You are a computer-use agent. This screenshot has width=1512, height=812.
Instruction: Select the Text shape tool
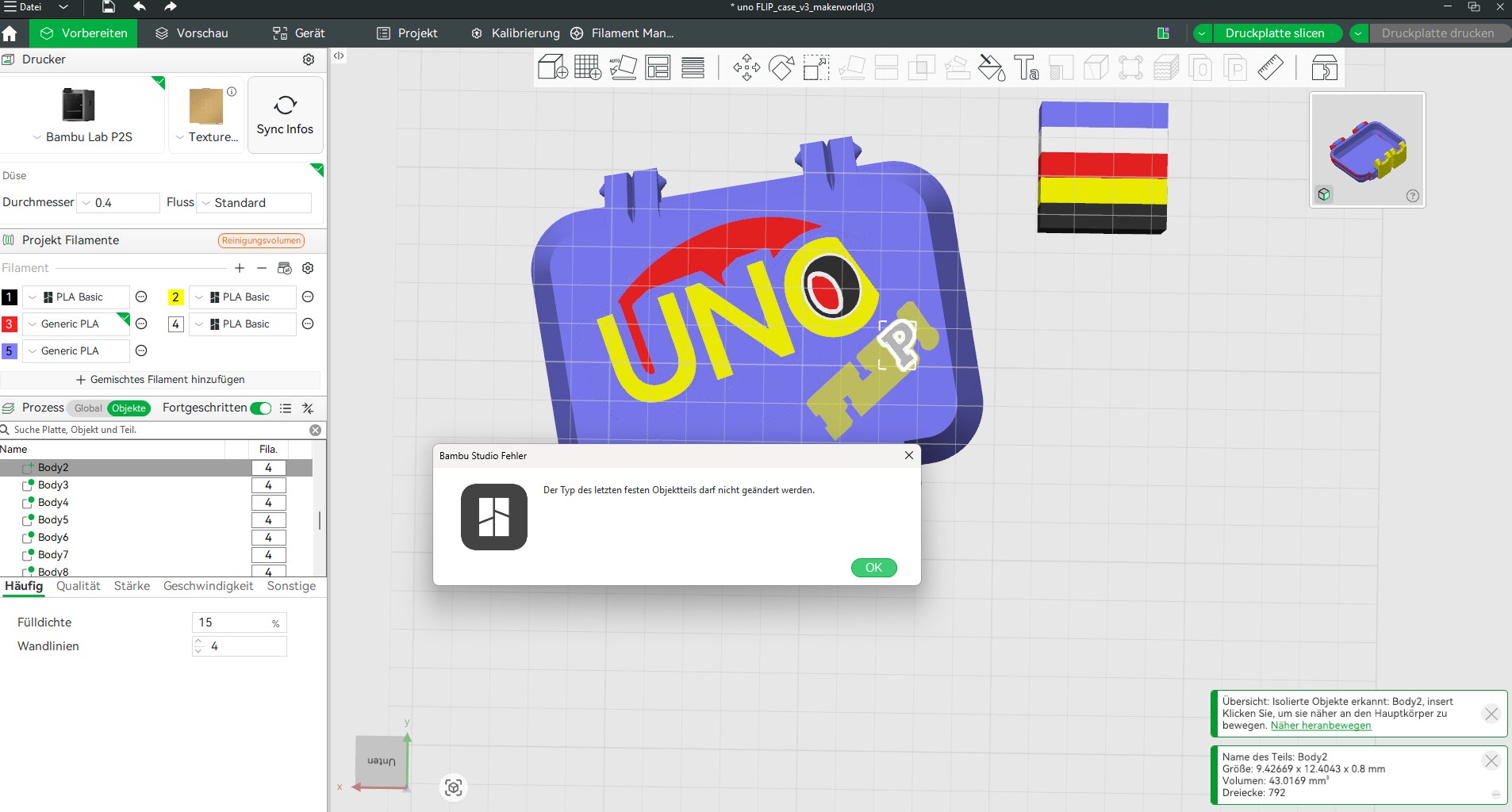coord(1027,67)
